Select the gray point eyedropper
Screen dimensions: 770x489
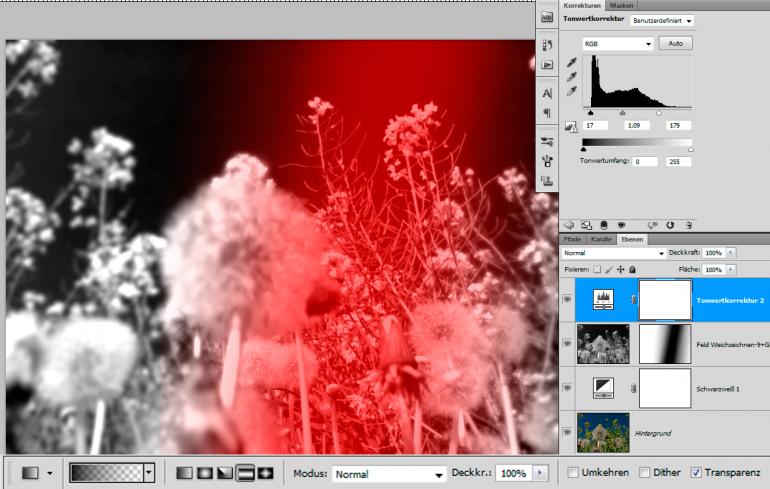pos(572,77)
